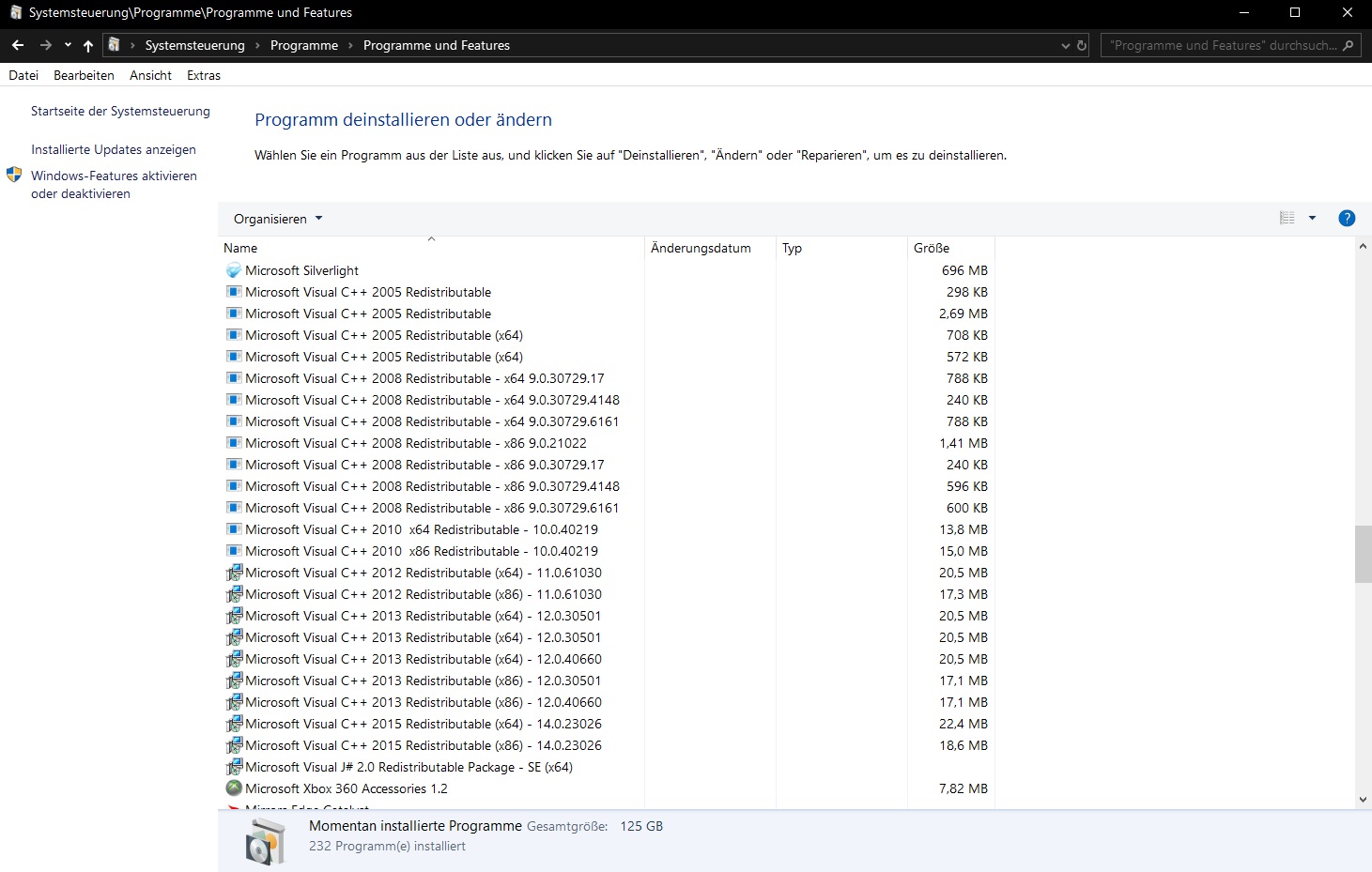Expand the arrow after Systemsteuerung breadcrumb

pyautogui.click(x=257, y=45)
